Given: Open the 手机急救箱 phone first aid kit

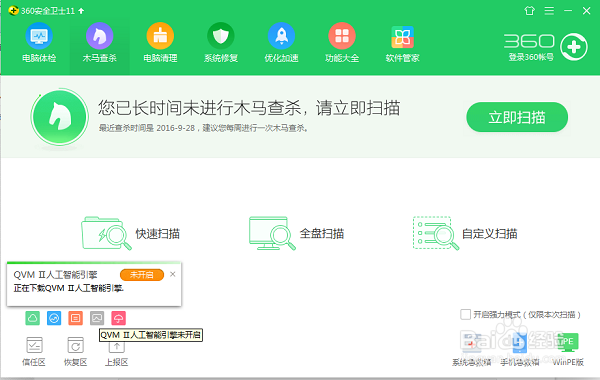Looking at the screenshot, I should click(520, 349).
